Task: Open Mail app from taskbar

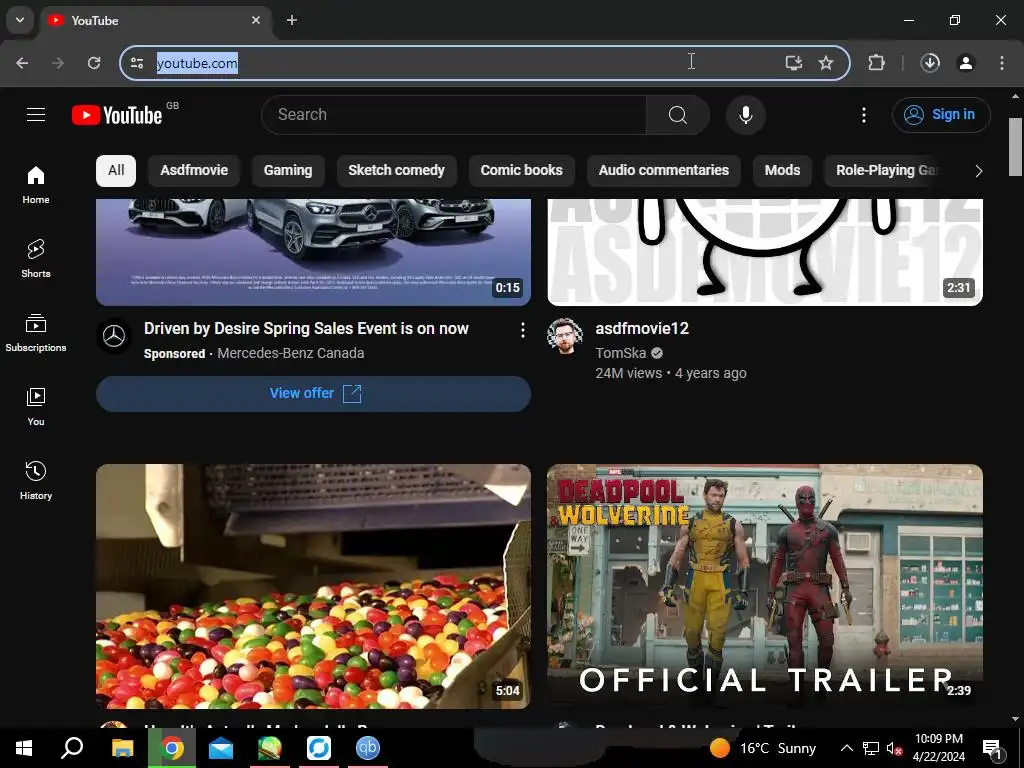Action: pyautogui.click(x=221, y=748)
